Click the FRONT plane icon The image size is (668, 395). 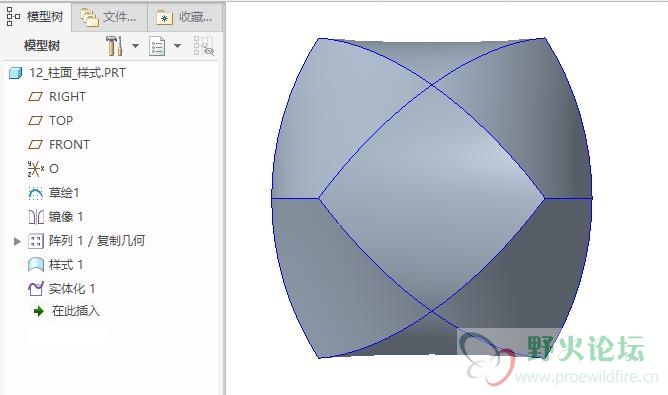35,145
